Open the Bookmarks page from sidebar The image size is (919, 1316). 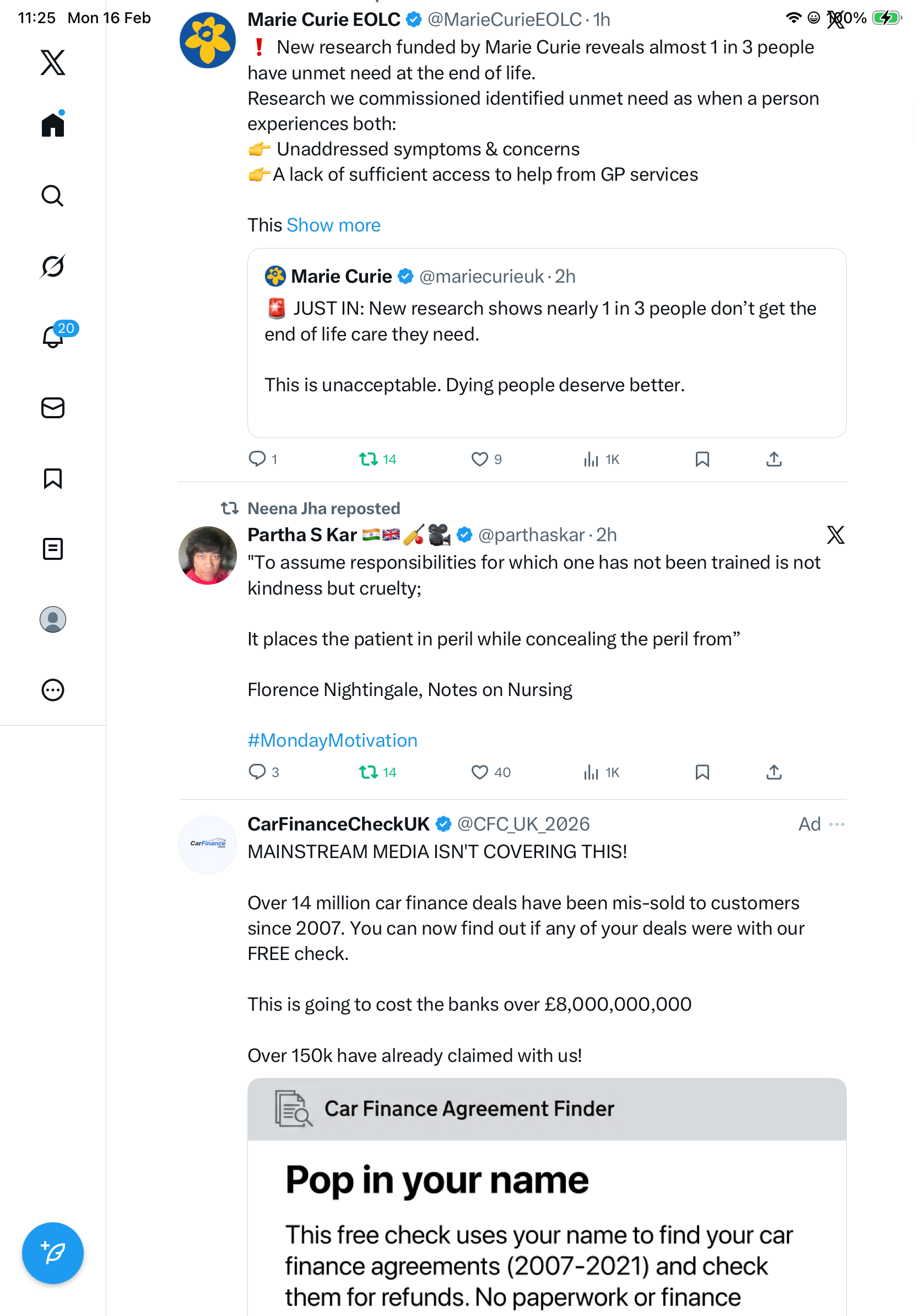(x=53, y=478)
